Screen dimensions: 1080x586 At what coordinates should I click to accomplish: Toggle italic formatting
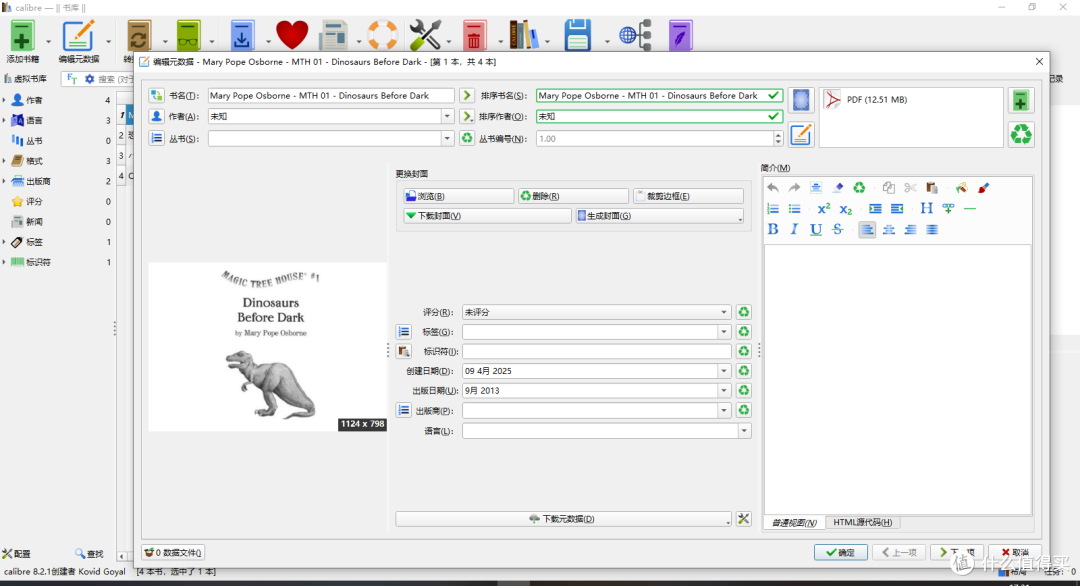tap(794, 229)
